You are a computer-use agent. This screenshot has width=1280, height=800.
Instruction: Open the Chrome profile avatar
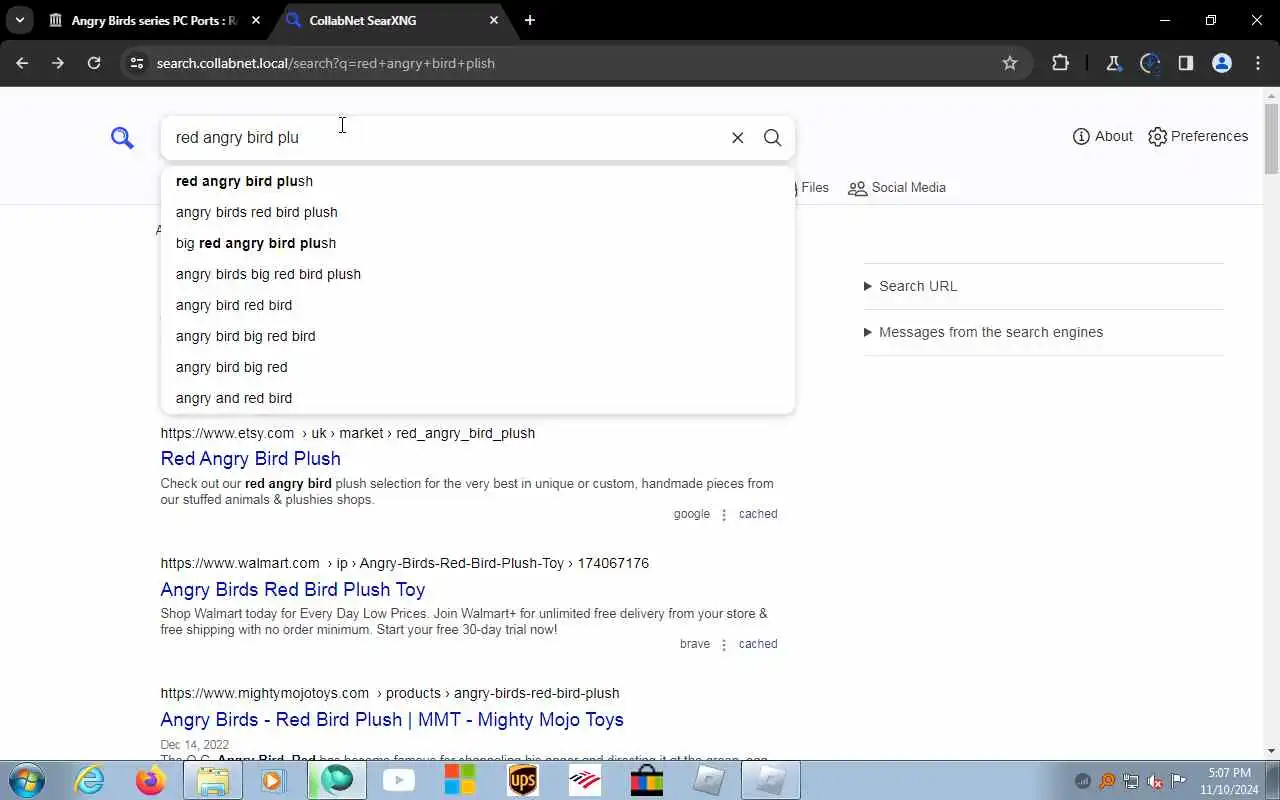pyautogui.click(x=1222, y=63)
